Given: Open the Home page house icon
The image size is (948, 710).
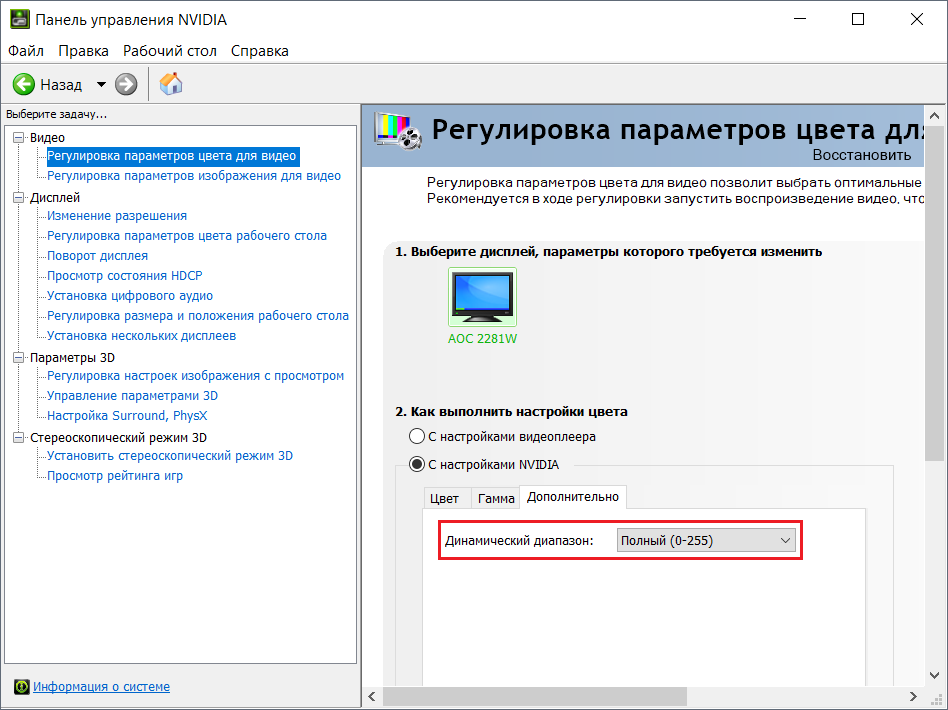Looking at the screenshot, I should tap(171, 83).
